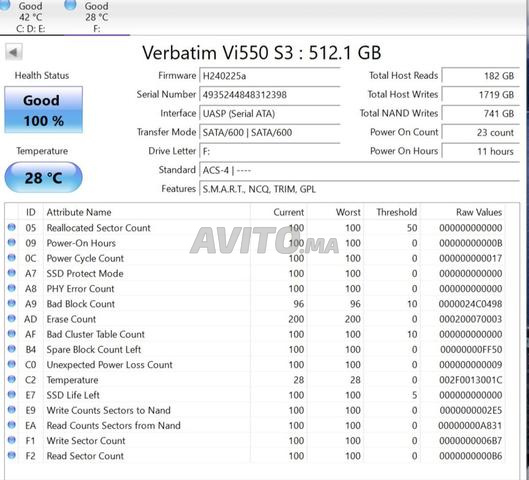Click the Threshold column header
The height and width of the screenshot is (480, 529).
pos(392,212)
